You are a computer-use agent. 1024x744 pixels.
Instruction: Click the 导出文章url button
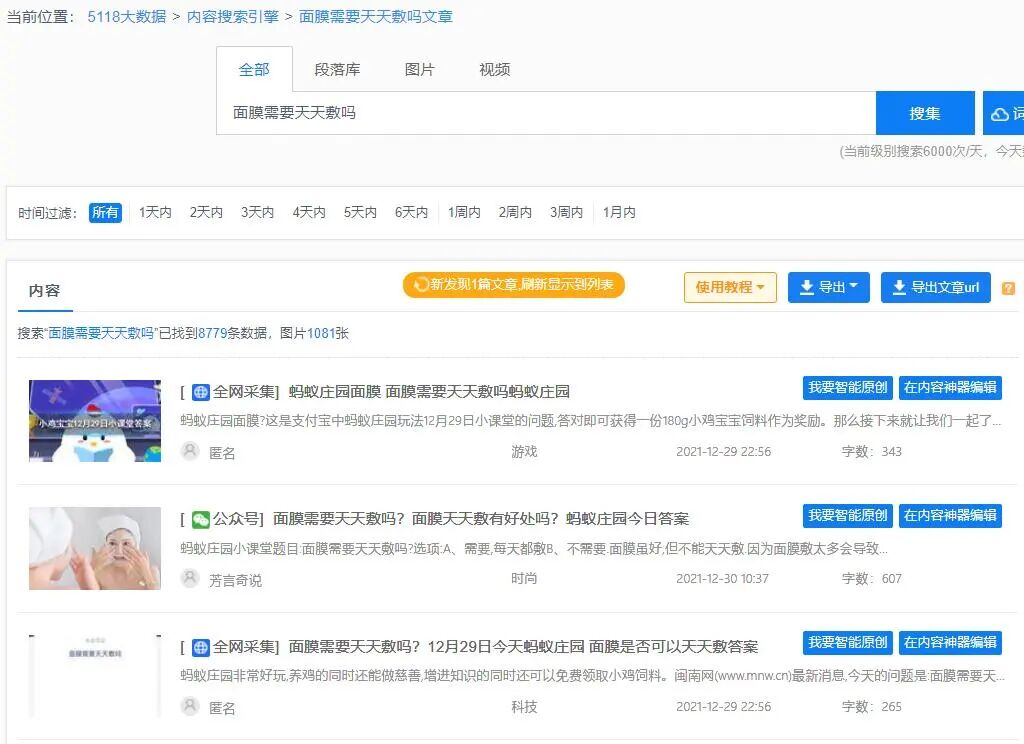point(936,287)
